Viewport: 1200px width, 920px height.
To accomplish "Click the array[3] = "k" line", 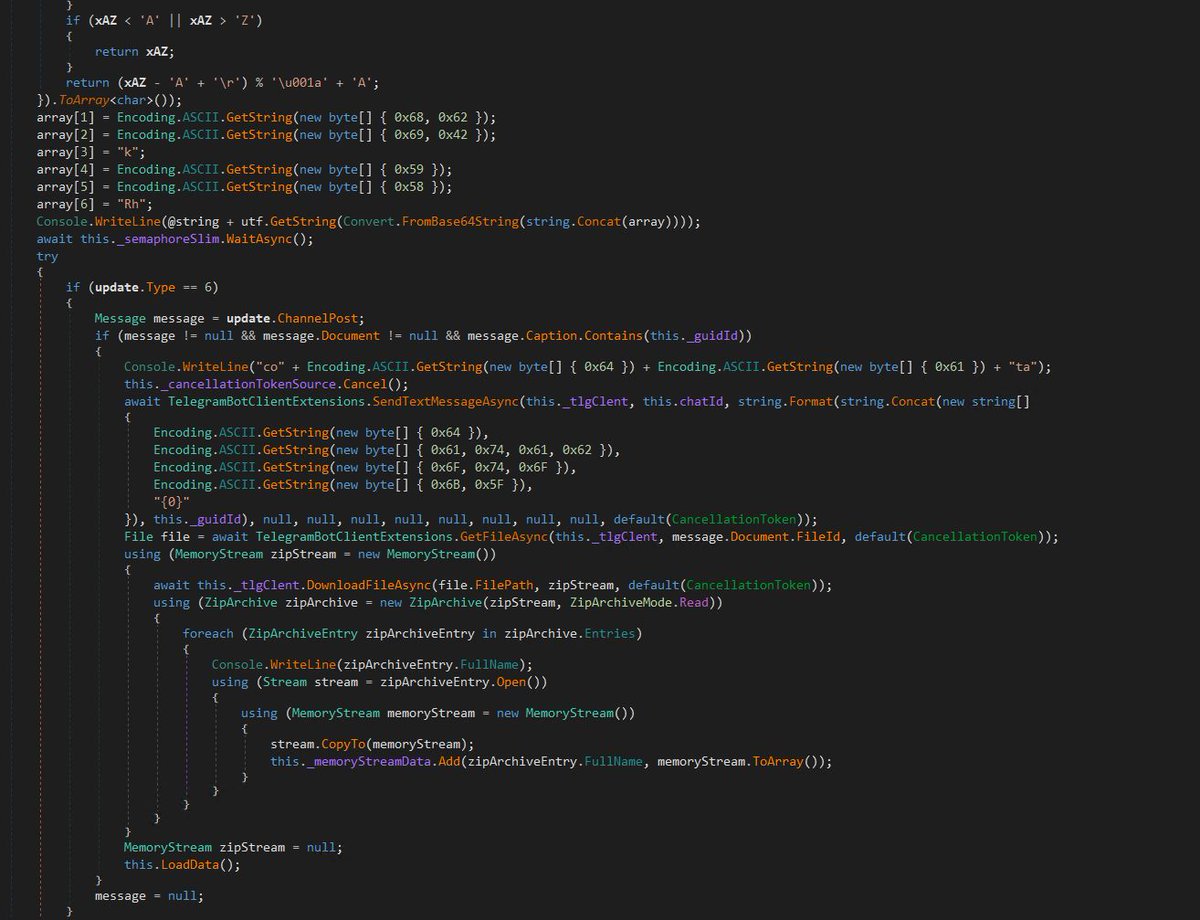I will (x=91, y=151).
